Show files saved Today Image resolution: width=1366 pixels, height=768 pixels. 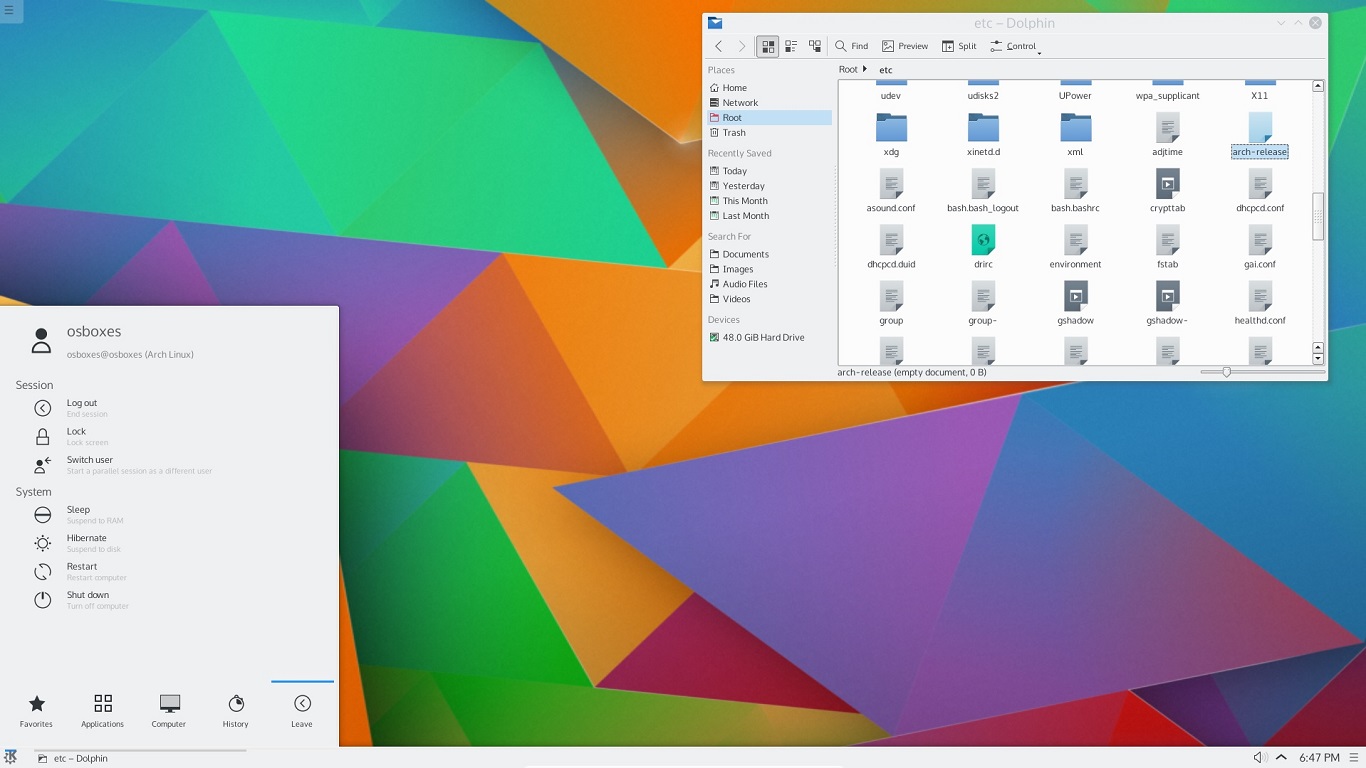point(769,171)
